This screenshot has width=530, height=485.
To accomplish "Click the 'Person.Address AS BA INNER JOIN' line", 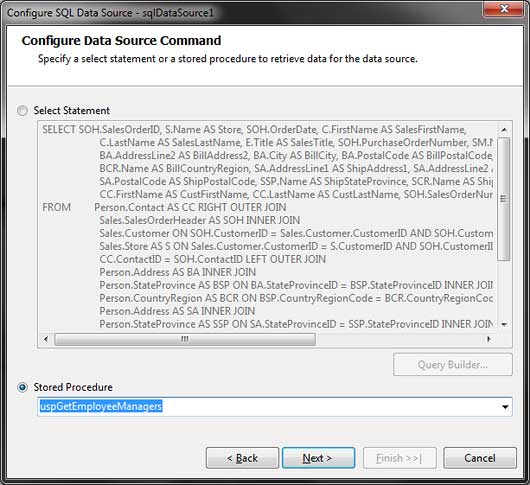I will coord(177,272).
